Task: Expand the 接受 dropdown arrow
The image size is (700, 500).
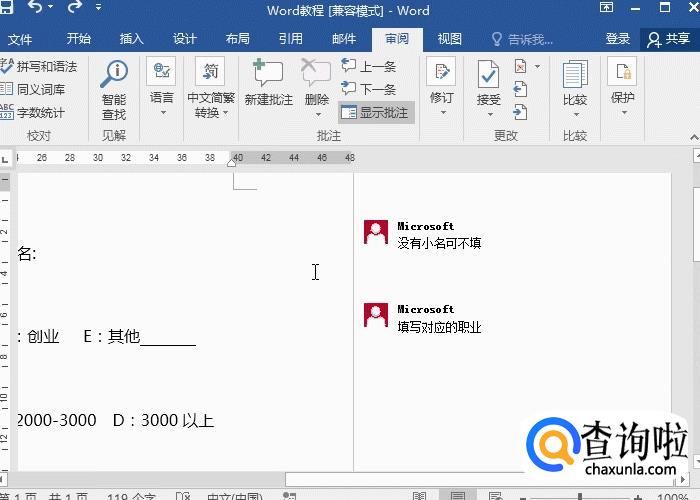Action: point(490,115)
